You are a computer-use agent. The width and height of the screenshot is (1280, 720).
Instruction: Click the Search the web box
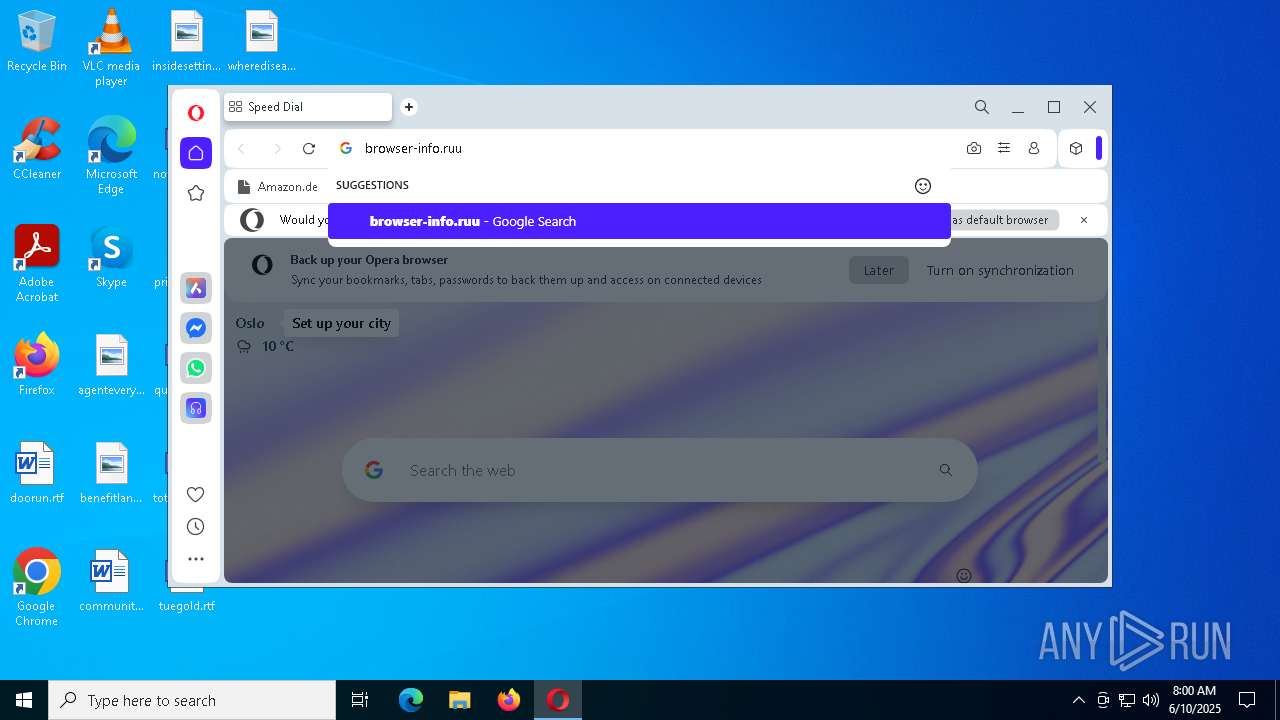click(660, 470)
